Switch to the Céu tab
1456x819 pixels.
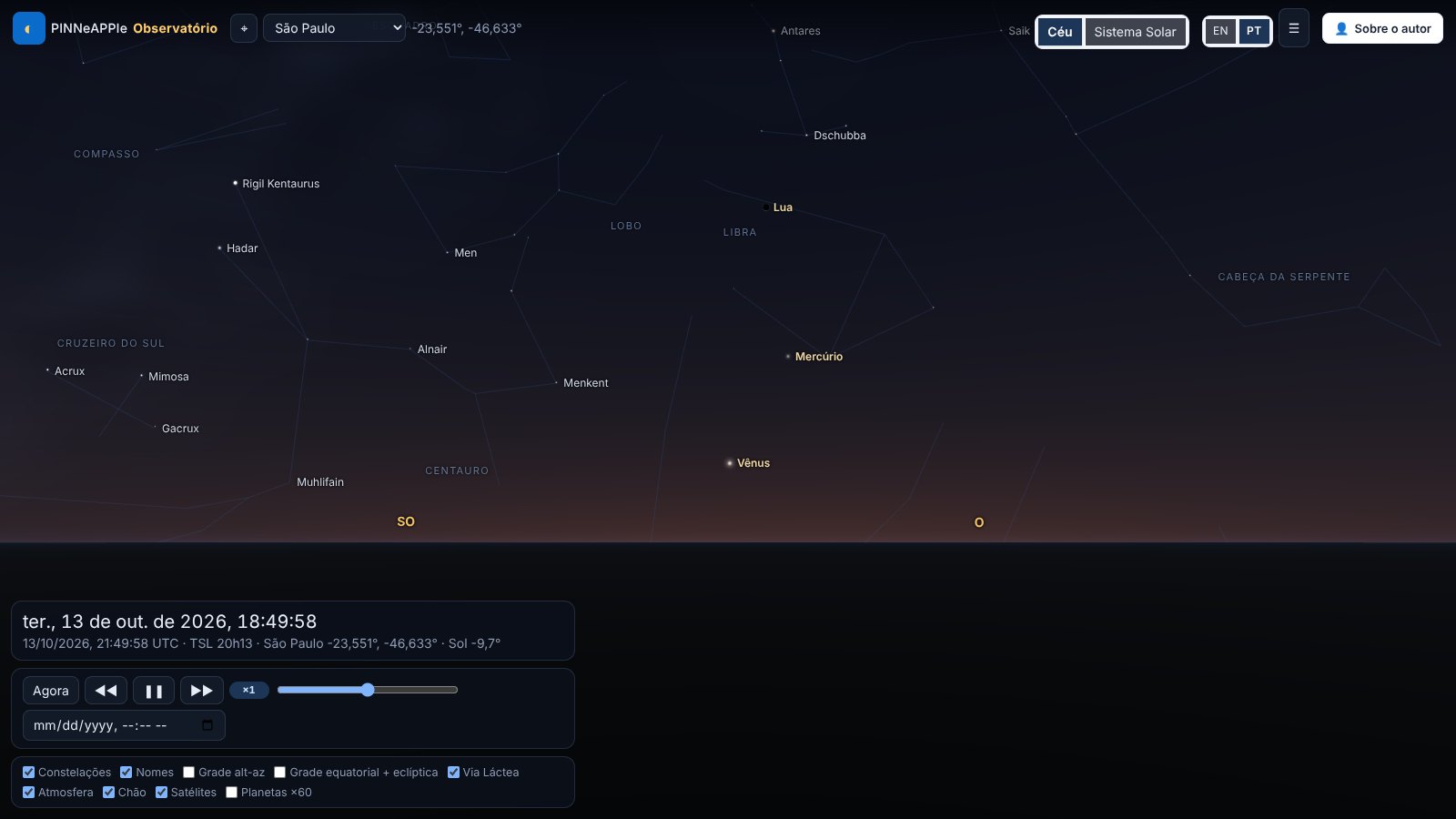1060,32
